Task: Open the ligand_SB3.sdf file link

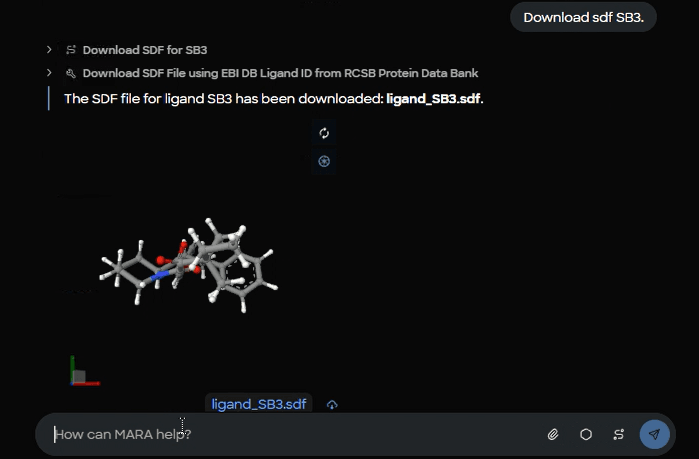Action: point(259,404)
